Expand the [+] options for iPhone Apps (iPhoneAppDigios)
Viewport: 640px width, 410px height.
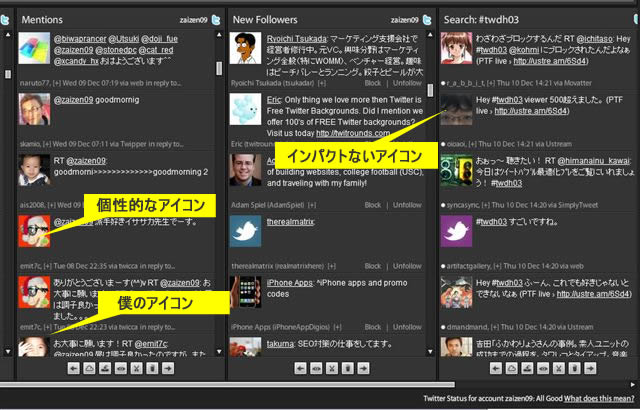pyautogui.click(x=337, y=327)
